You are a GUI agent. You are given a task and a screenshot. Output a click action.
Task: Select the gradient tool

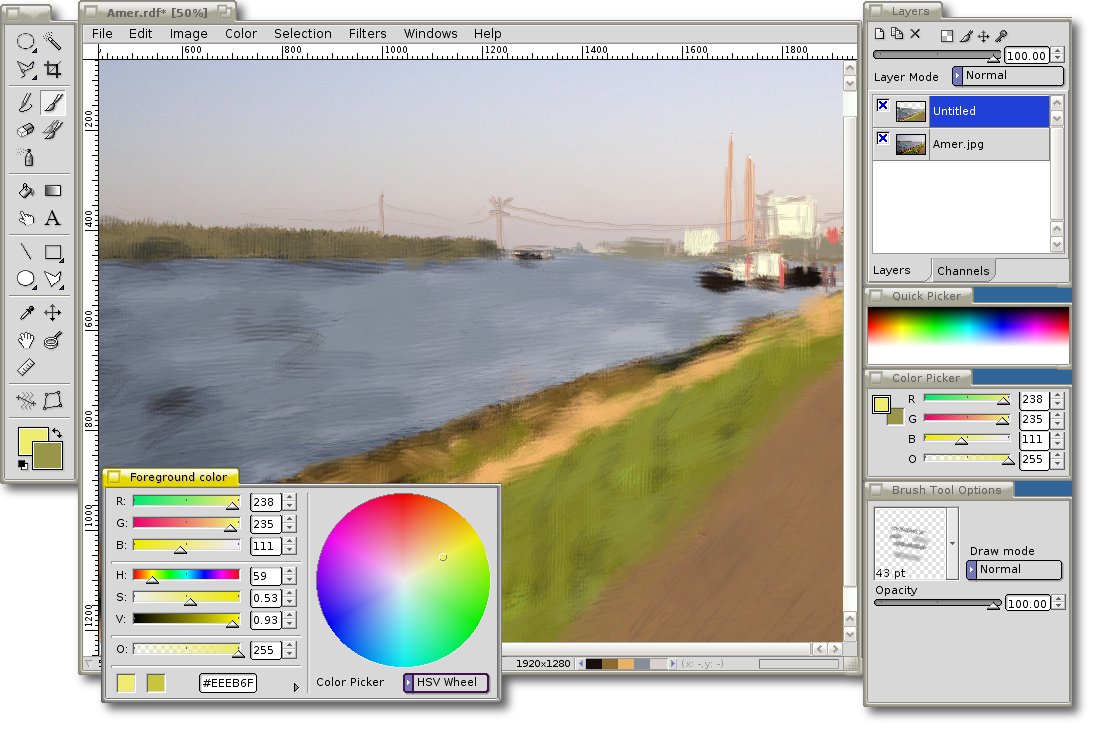point(52,190)
